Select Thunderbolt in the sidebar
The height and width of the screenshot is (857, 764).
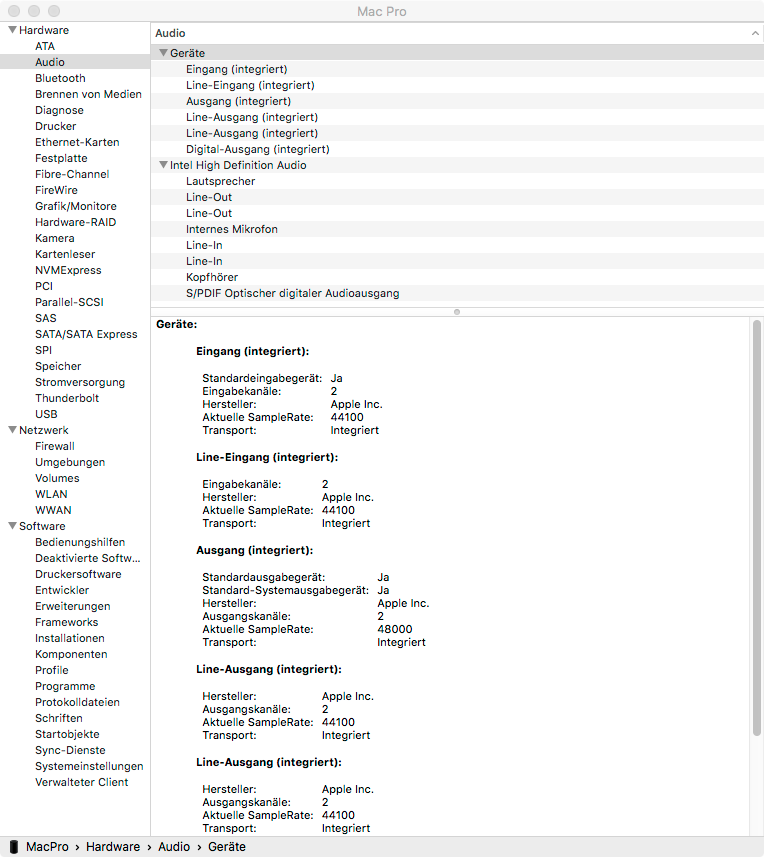coord(67,398)
